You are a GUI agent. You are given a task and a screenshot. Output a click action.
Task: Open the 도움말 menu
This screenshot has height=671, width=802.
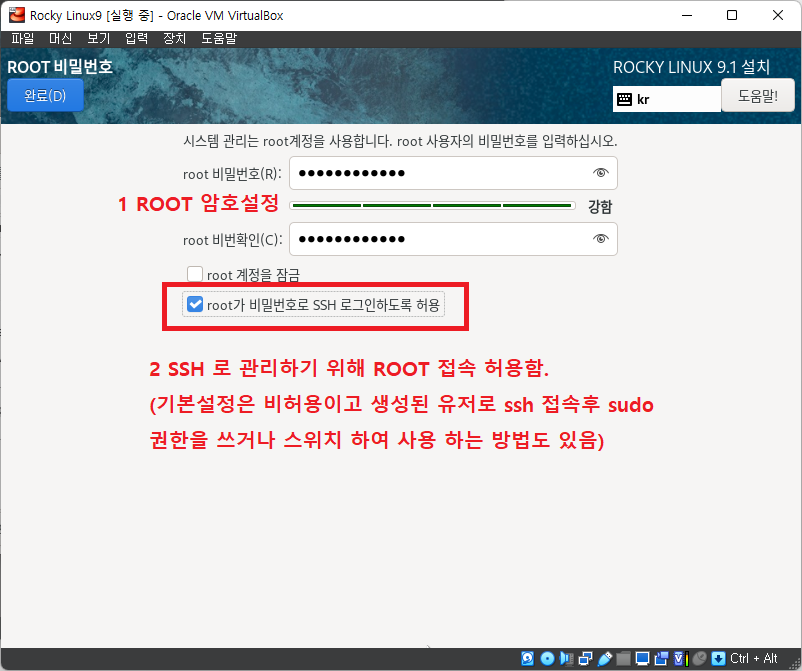coord(219,38)
